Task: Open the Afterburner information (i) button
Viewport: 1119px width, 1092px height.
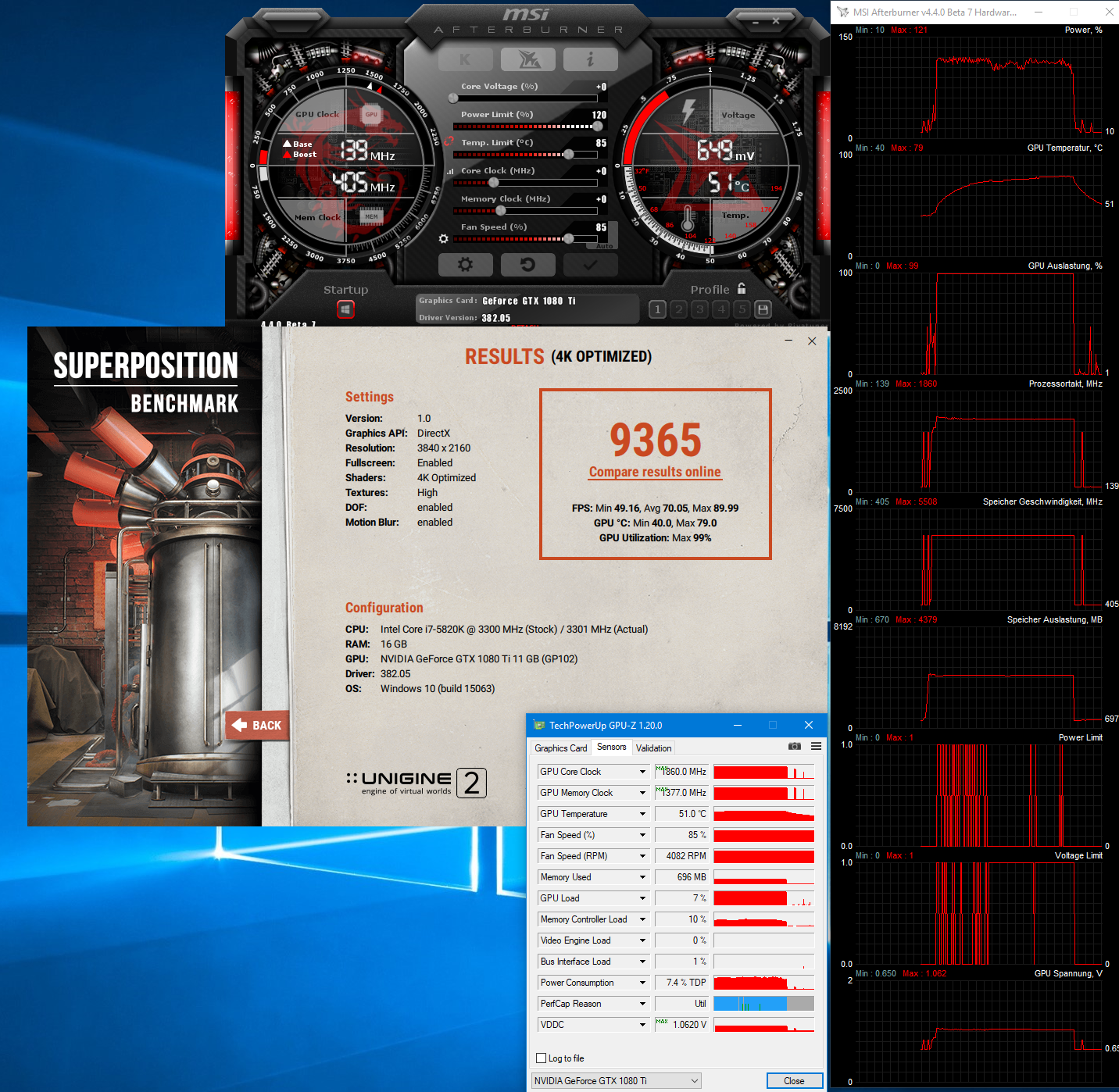Action: [x=591, y=59]
